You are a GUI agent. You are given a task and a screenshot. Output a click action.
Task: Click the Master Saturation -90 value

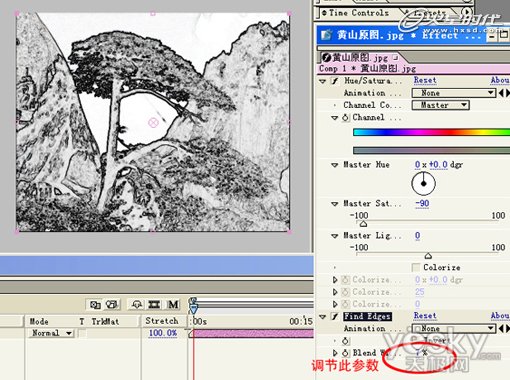pyautogui.click(x=422, y=203)
